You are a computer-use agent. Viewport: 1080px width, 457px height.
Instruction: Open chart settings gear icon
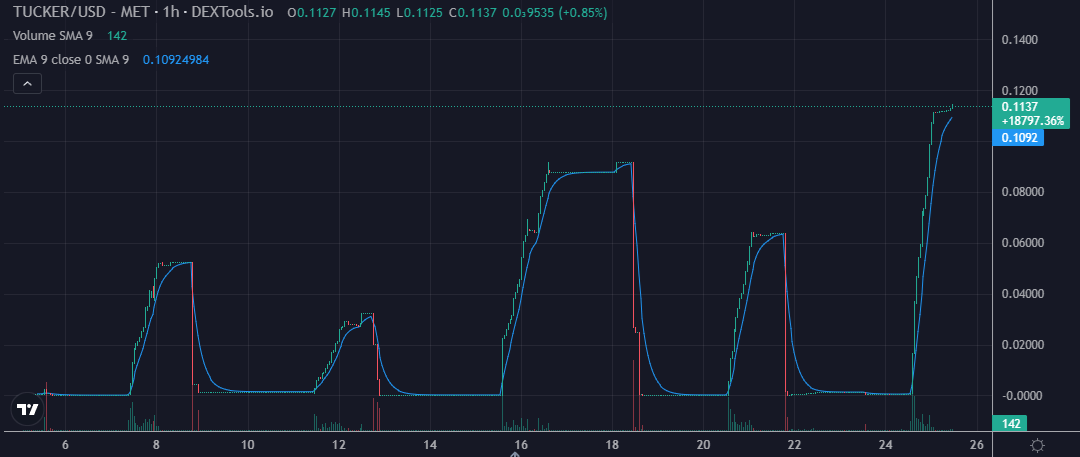[x=1038, y=445]
